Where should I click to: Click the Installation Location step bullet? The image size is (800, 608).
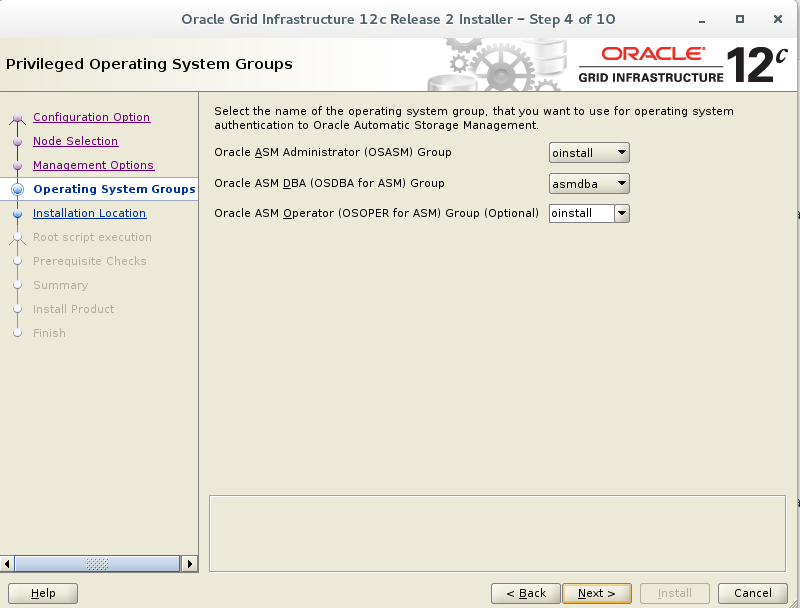coord(17,213)
